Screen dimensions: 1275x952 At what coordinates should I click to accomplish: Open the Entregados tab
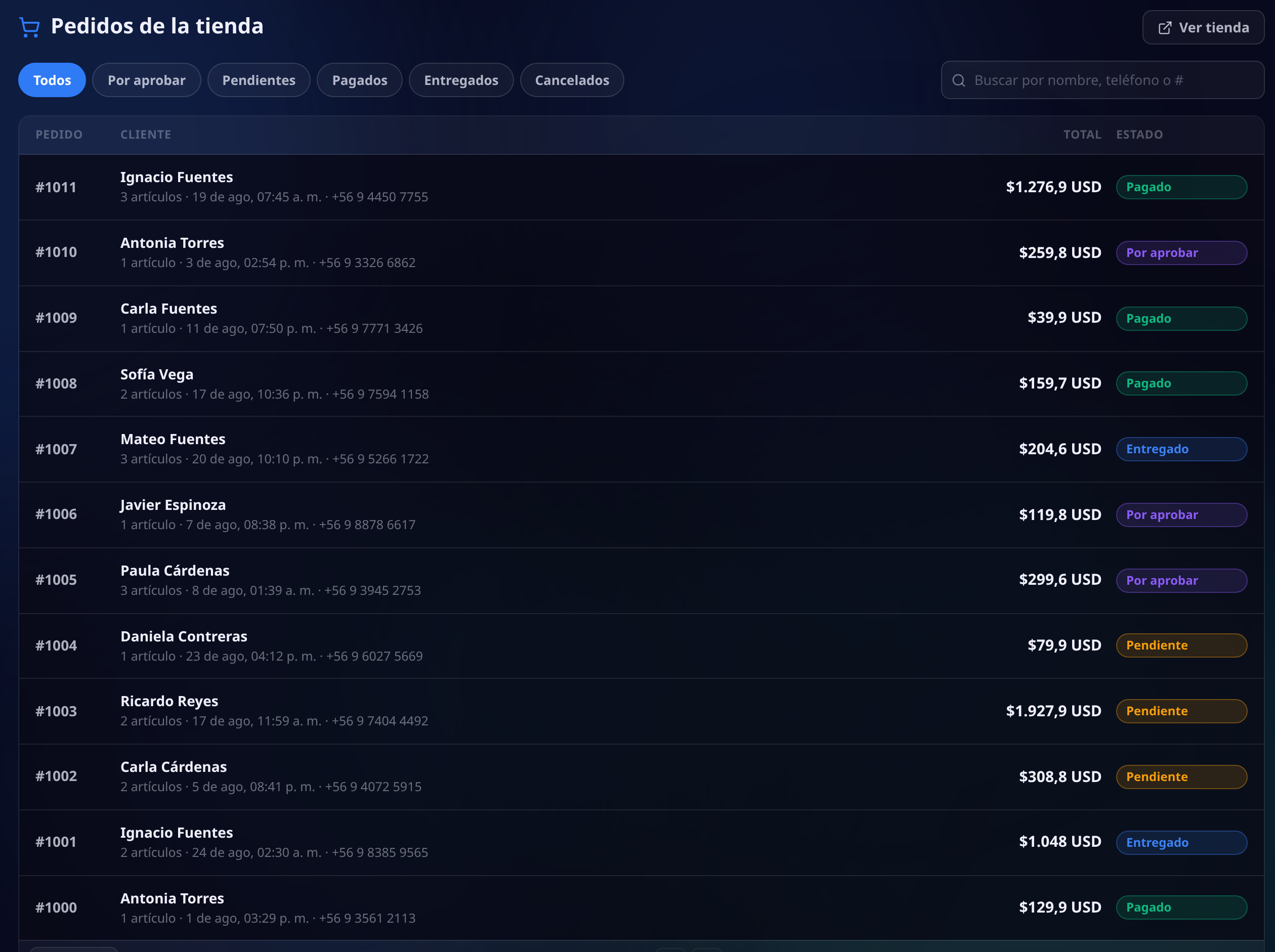[x=461, y=80]
